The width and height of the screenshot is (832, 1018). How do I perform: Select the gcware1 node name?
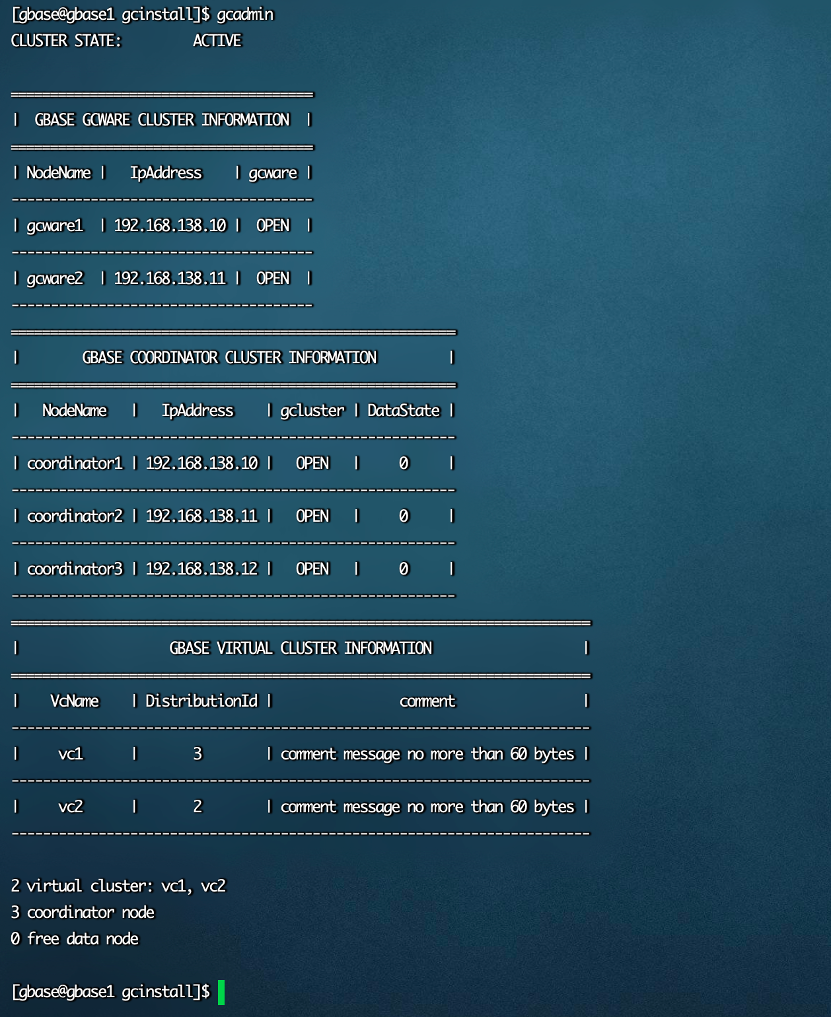(55, 226)
